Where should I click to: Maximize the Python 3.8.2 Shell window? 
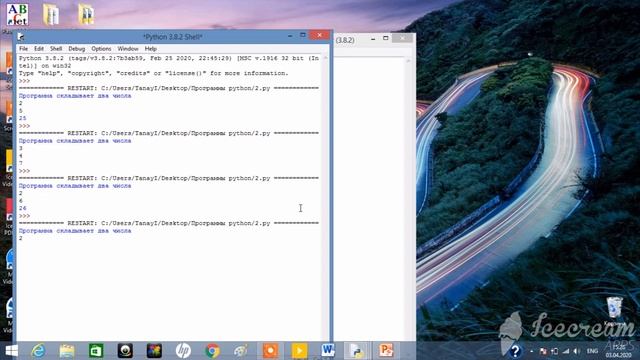point(303,36)
